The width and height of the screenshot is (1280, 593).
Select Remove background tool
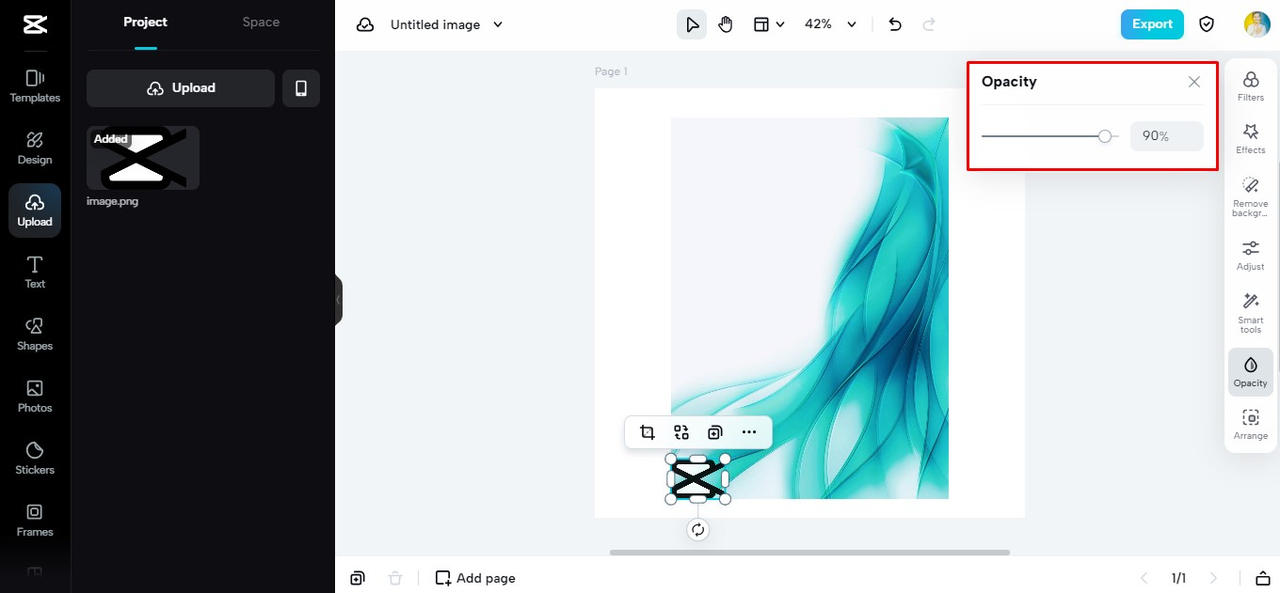(x=1250, y=196)
